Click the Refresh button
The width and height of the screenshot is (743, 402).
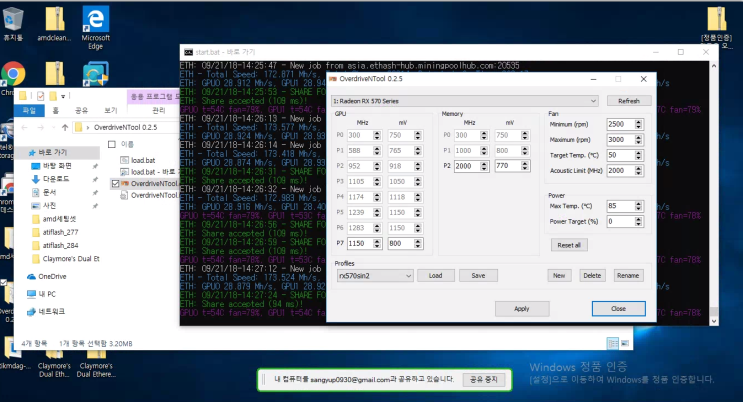tap(629, 101)
